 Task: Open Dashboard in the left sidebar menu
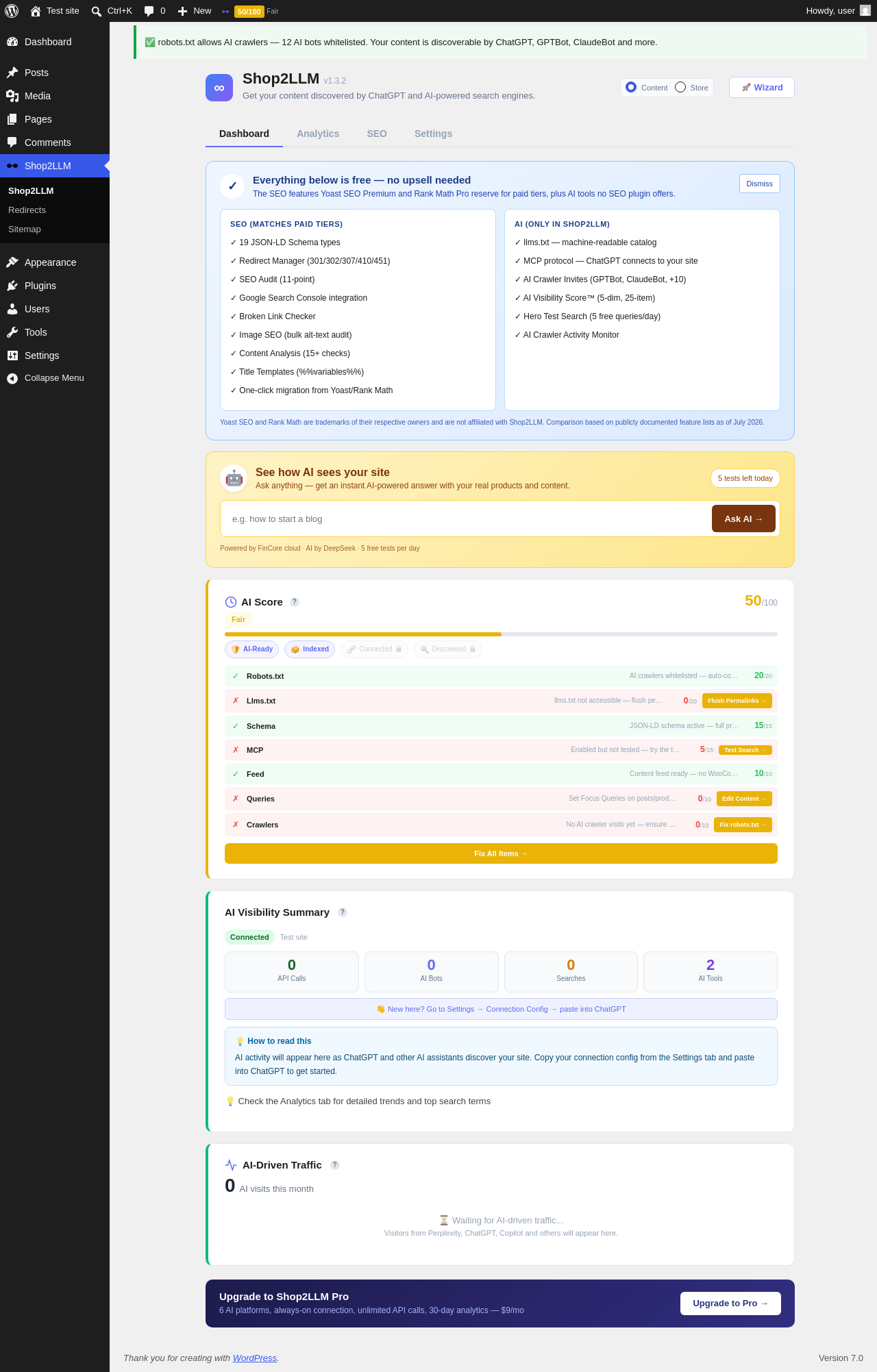coord(55,42)
